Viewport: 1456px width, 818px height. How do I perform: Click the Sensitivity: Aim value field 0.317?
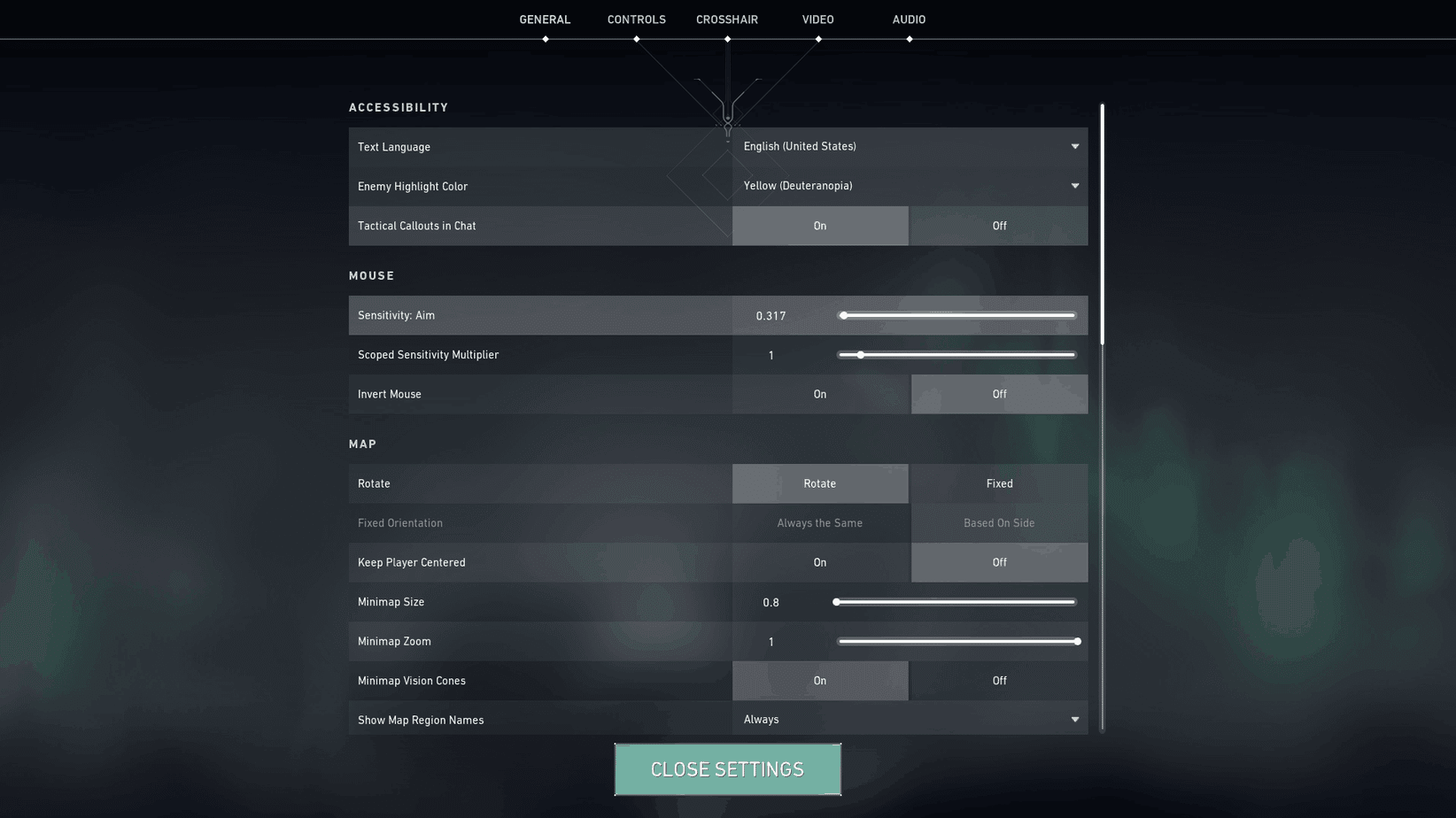click(x=771, y=316)
